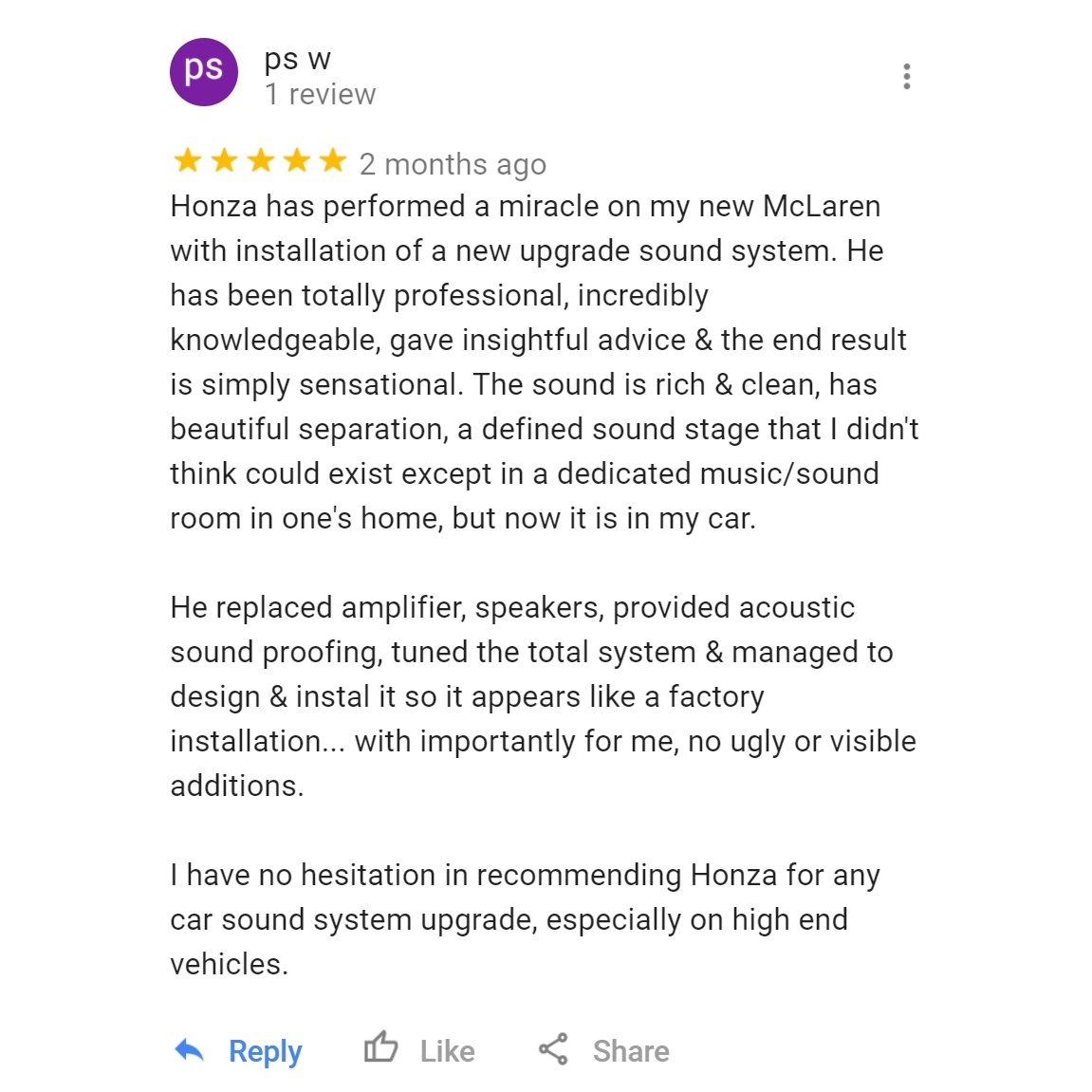
Task: Select the first rating star
Action: pyautogui.click(x=187, y=161)
